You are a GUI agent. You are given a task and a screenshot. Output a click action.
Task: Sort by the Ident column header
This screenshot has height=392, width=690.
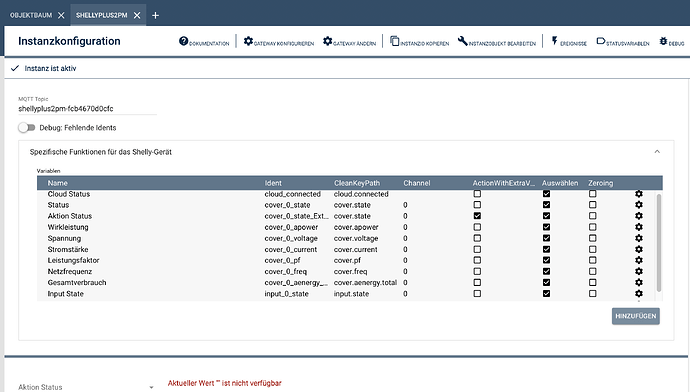[273, 183]
